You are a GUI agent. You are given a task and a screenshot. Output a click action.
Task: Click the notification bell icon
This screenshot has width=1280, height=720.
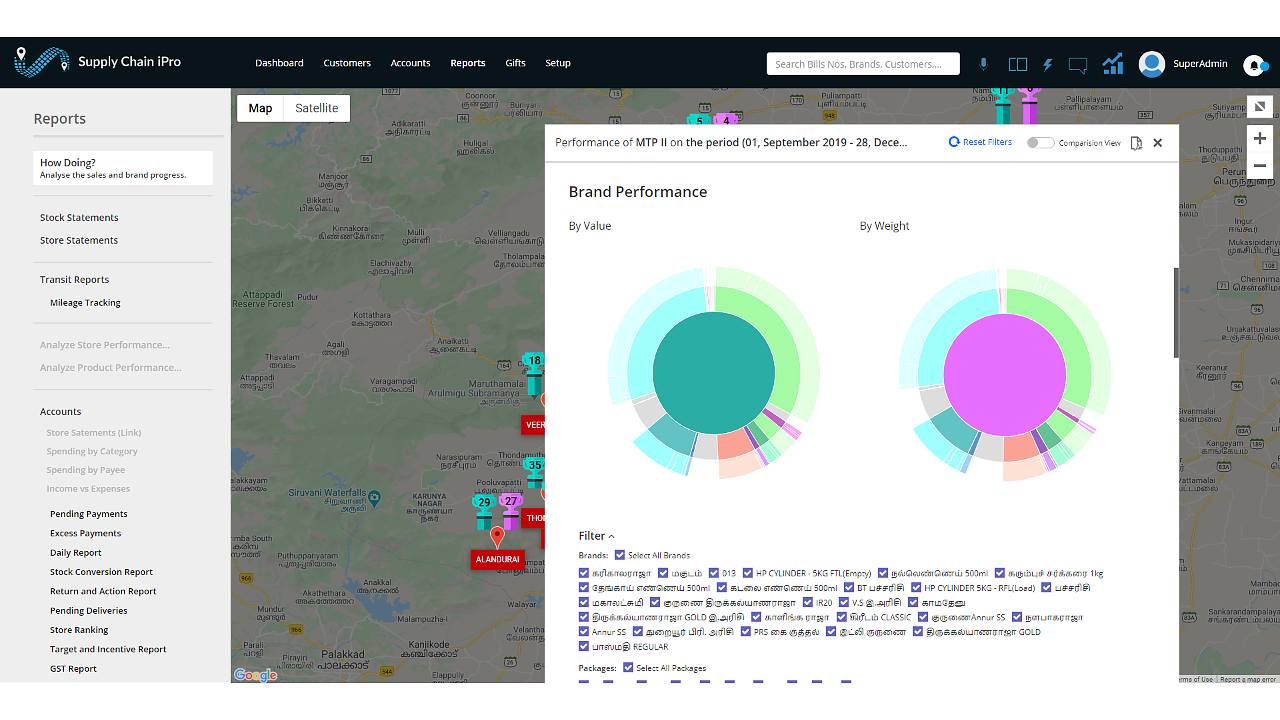click(x=1254, y=65)
